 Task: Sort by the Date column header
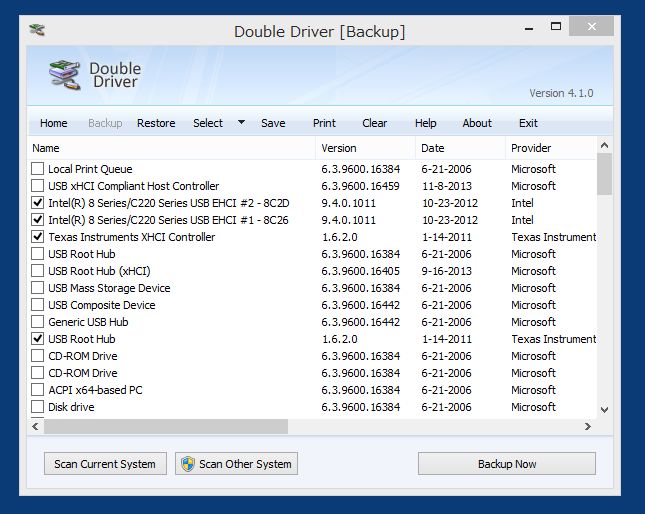tap(460, 148)
